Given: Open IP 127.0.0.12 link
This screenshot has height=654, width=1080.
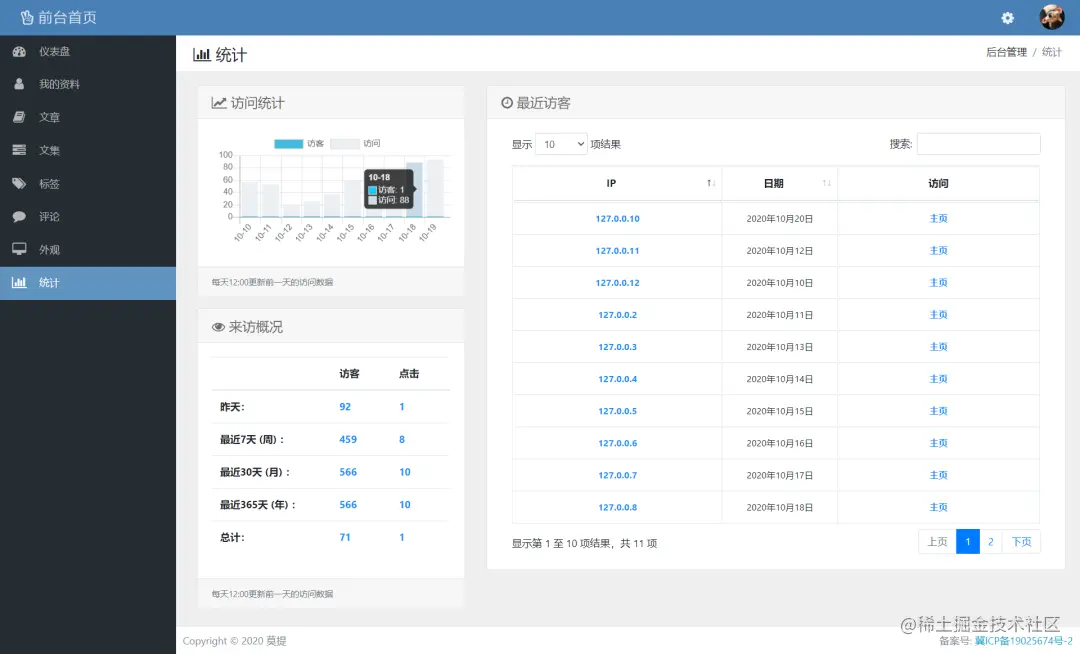Looking at the screenshot, I should pos(617,283).
